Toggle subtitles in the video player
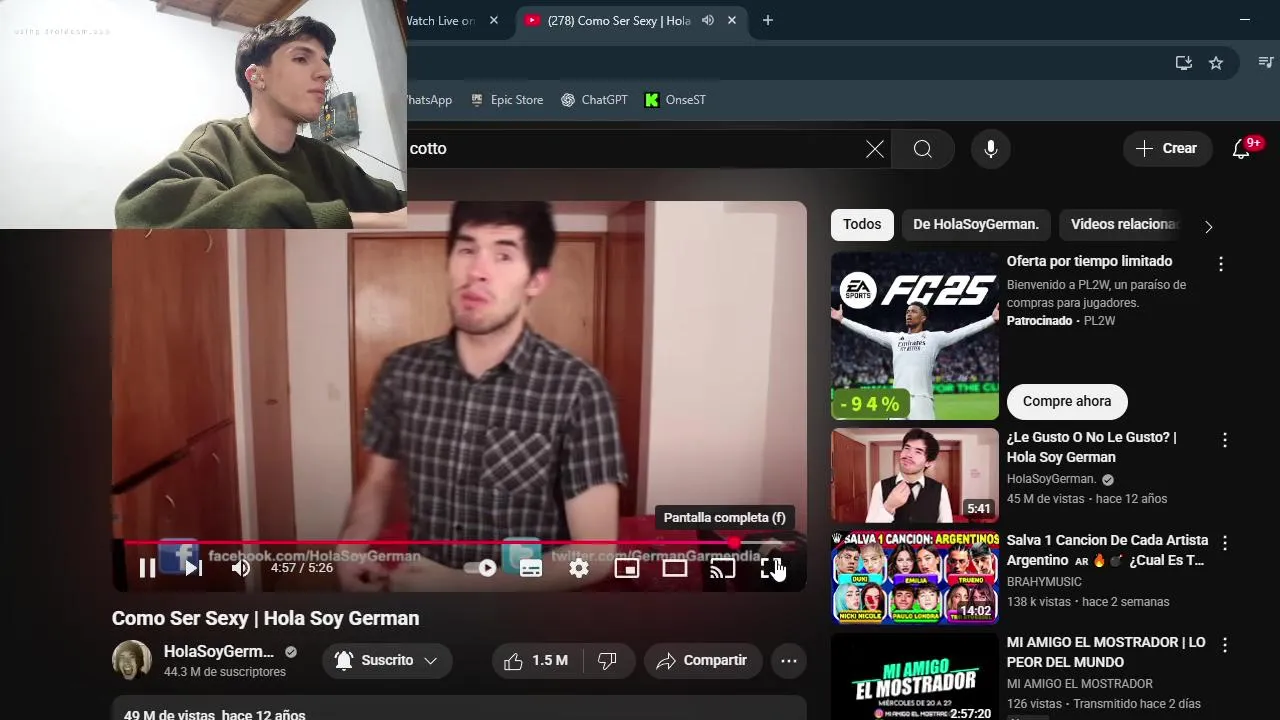 (x=531, y=568)
